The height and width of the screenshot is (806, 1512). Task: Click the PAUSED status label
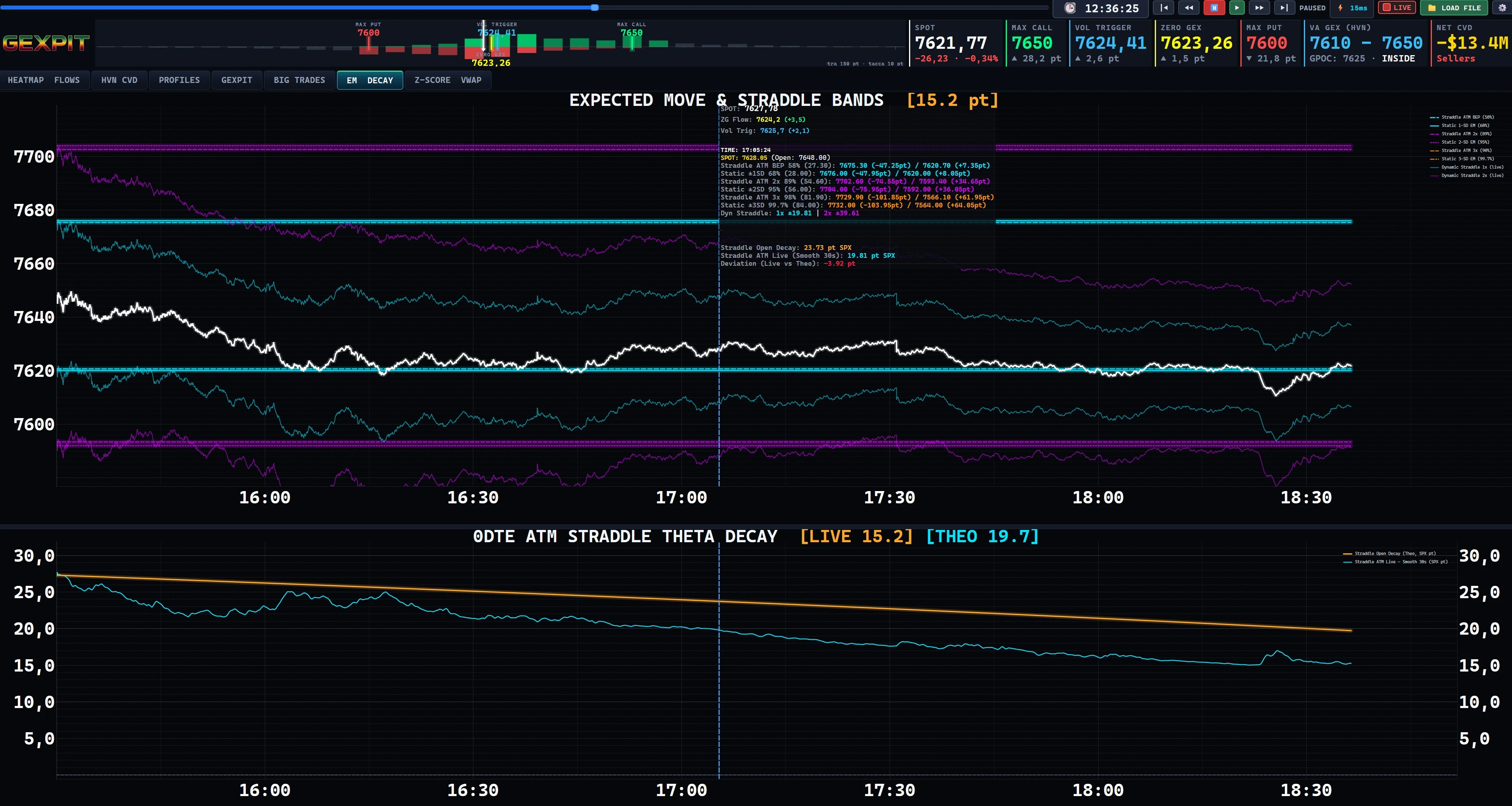coord(1313,8)
